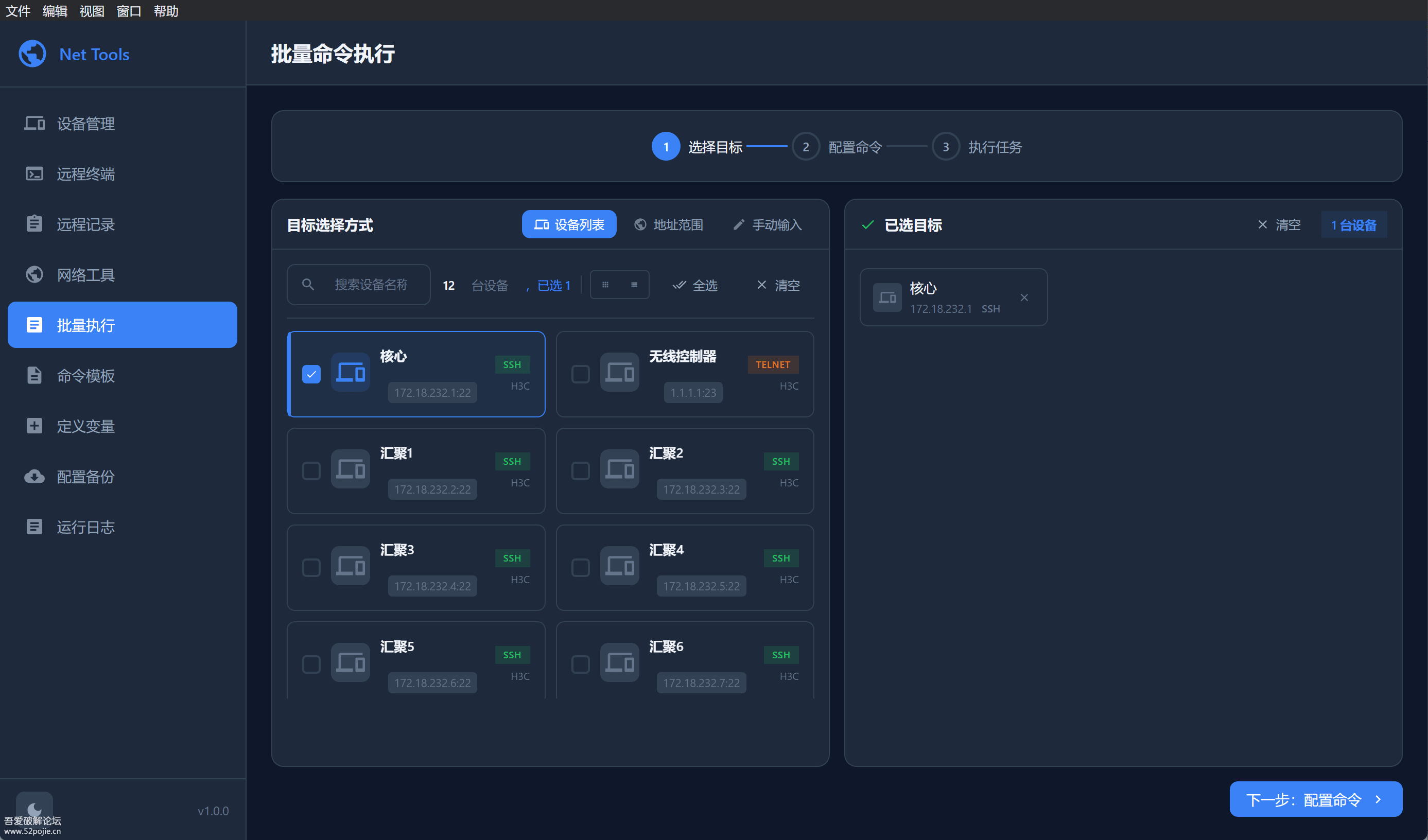Check the 汇聚1 device checkbox
Viewport: 1428px width, 840px height.
point(310,470)
